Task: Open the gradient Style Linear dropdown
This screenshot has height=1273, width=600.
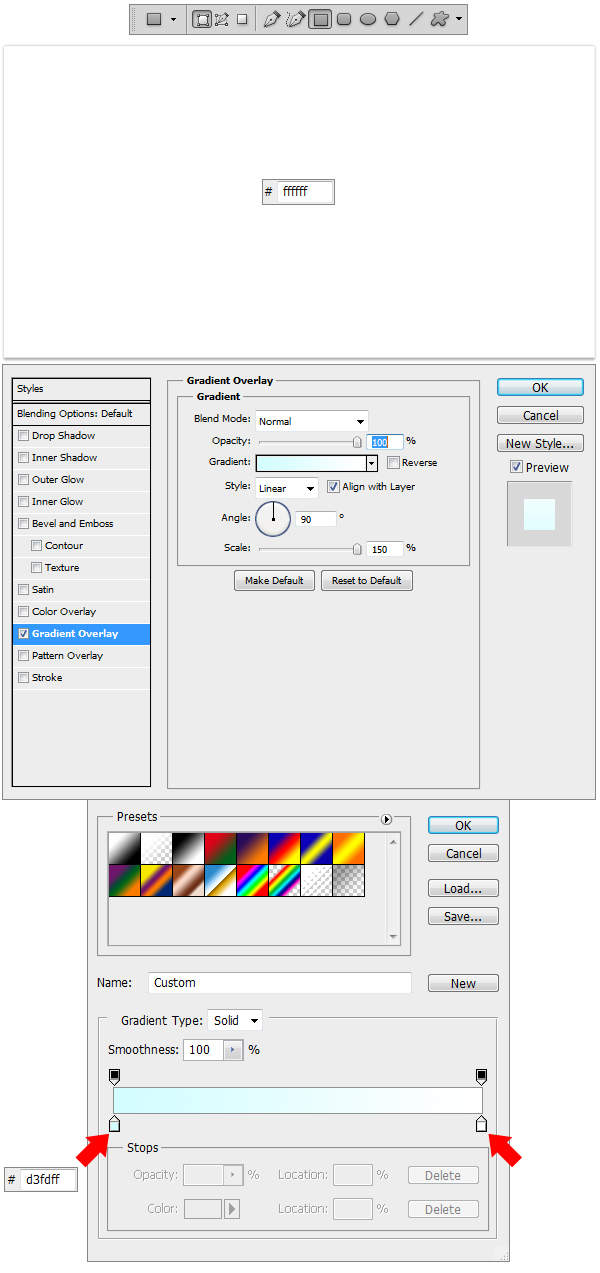Action: (287, 488)
